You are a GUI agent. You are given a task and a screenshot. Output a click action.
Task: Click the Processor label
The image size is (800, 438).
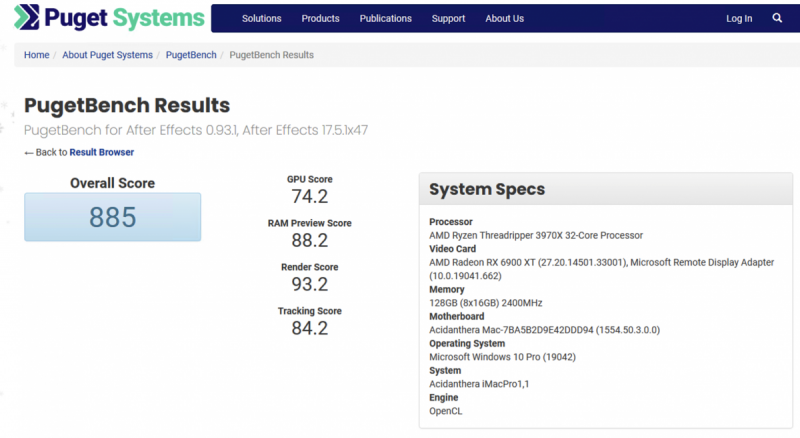pyautogui.click(x=451, y=222)
